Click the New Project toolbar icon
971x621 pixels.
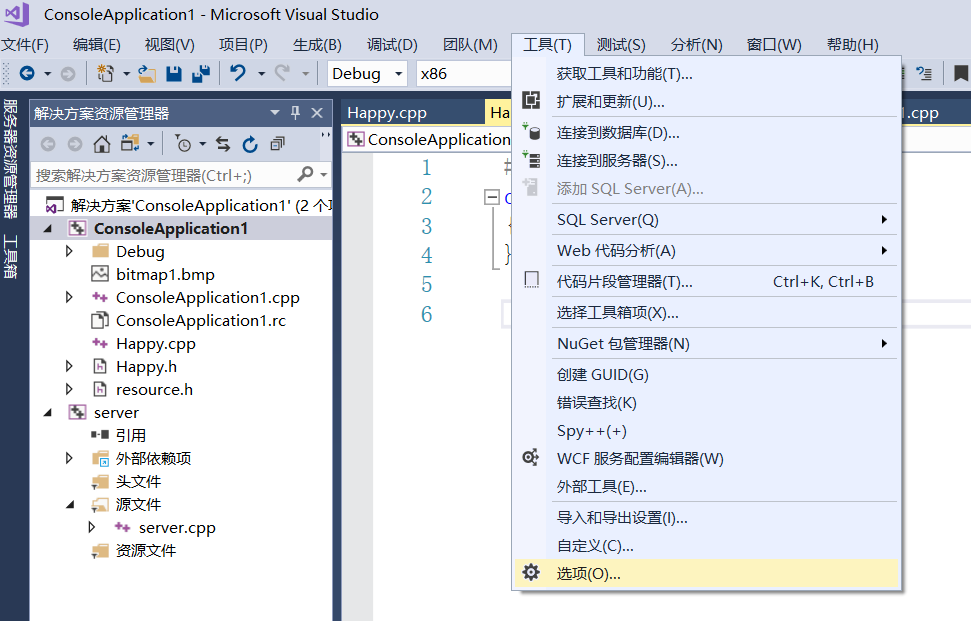click(x=105, y=74)
